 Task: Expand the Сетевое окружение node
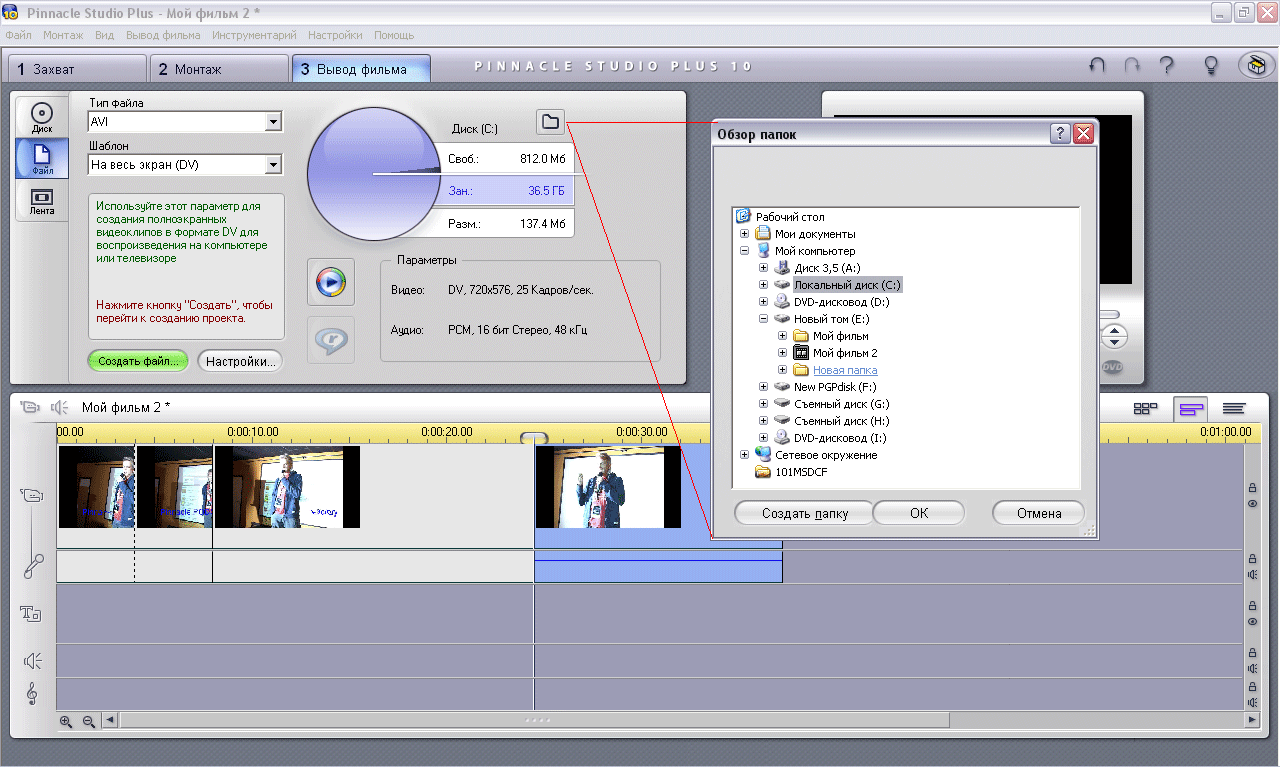745,455
